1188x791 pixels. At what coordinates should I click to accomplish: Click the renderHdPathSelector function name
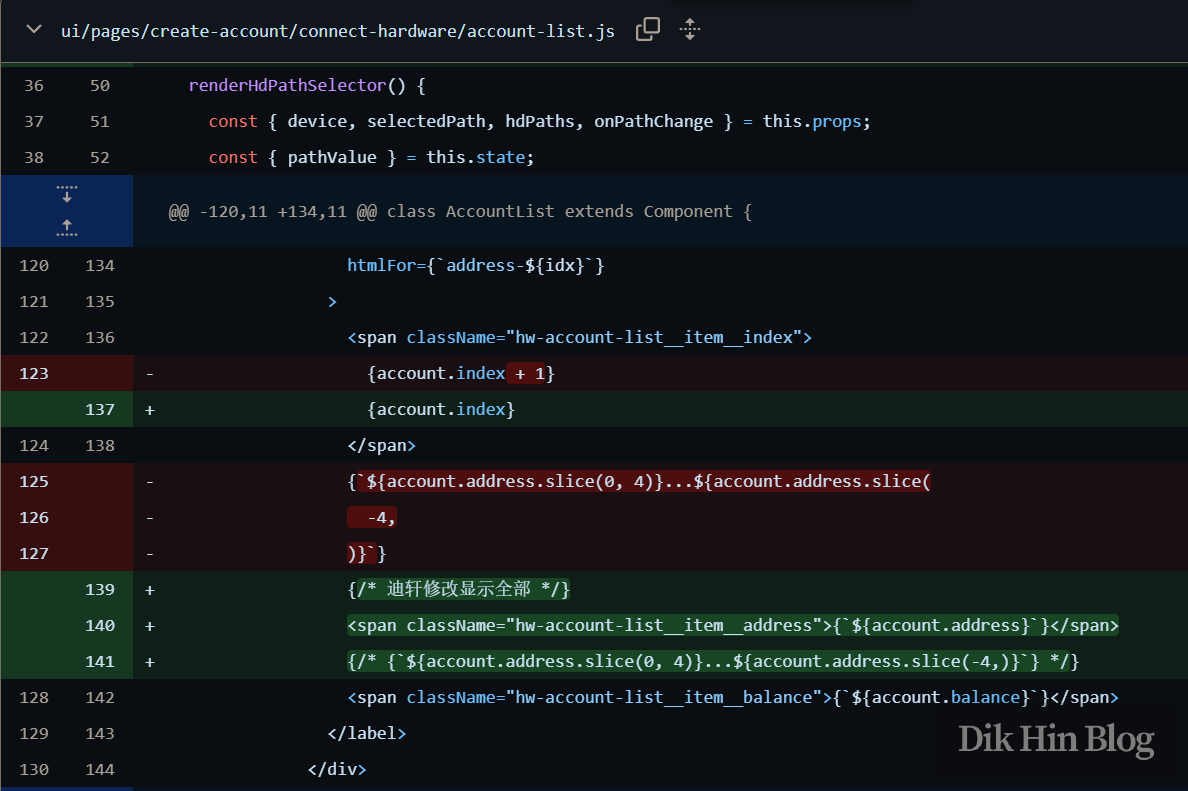[x=280, y=85]
